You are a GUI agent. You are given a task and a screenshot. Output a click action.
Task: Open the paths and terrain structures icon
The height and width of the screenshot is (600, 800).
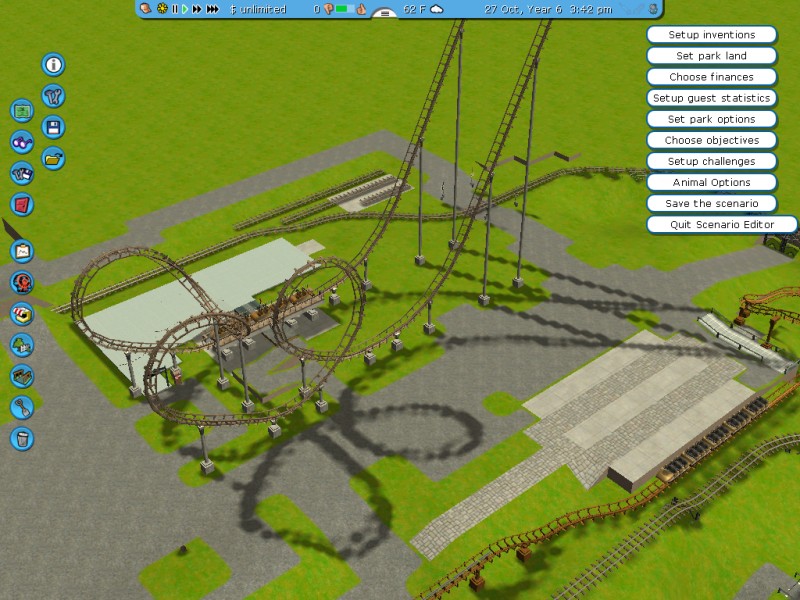(x=22, y=376)
